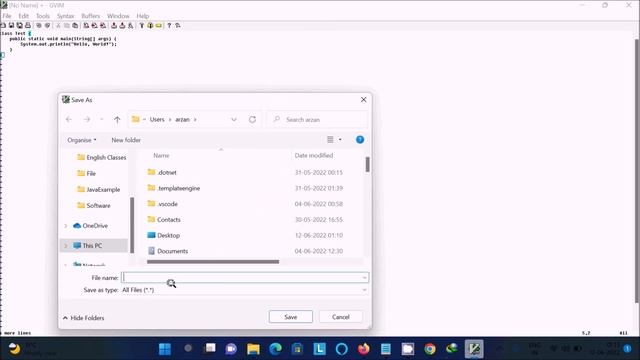Expand the This PC tree node
The height and width of the screenshot is (360, 640).
coord(66,245)
